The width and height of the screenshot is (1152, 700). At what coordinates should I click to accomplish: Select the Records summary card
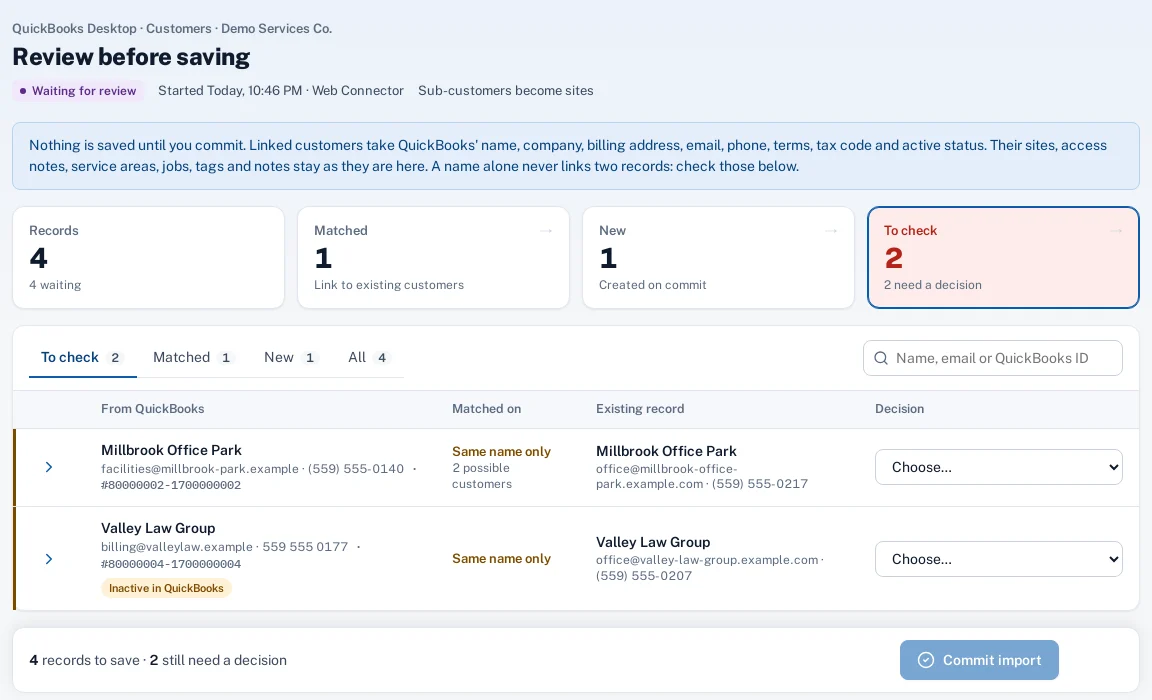pos(148,257)
